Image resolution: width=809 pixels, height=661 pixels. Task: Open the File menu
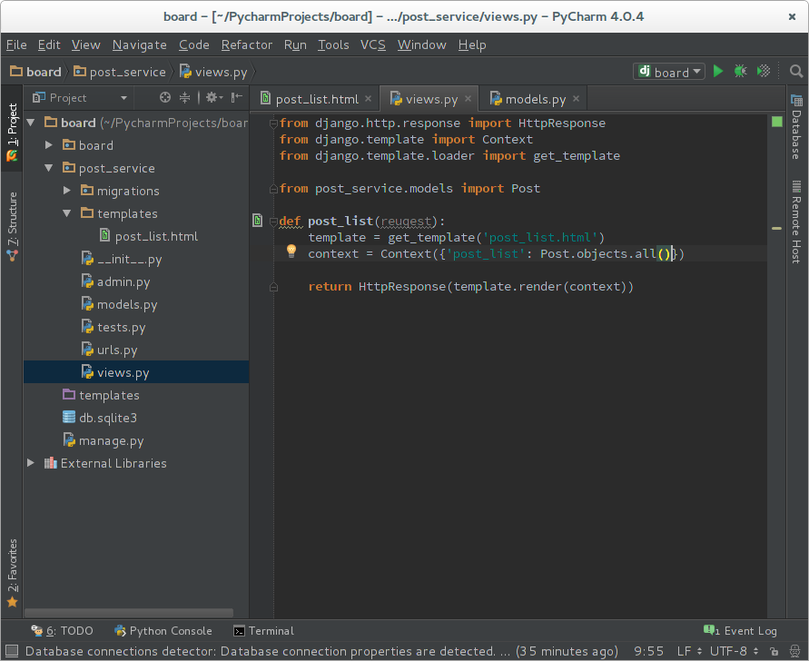17,45
